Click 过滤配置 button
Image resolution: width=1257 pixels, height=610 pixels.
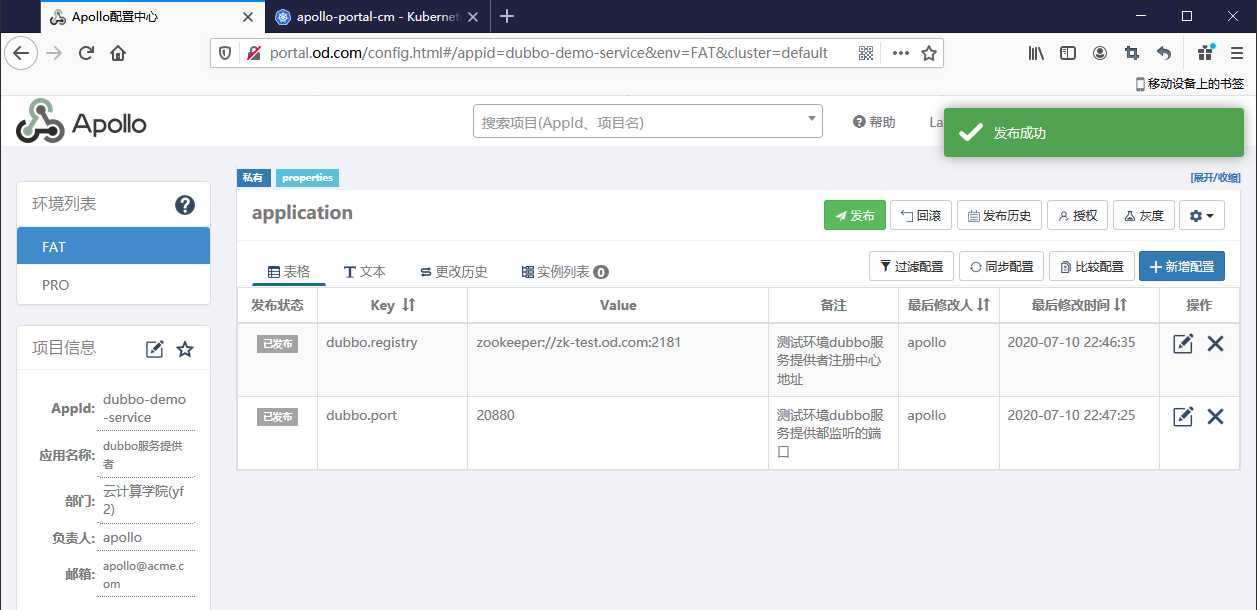pyautogui.click(x=911, y=266)
